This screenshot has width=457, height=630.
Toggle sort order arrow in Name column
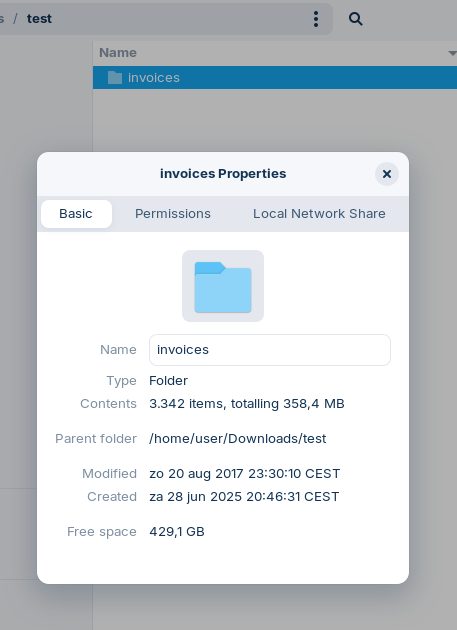tap(452, 53)
